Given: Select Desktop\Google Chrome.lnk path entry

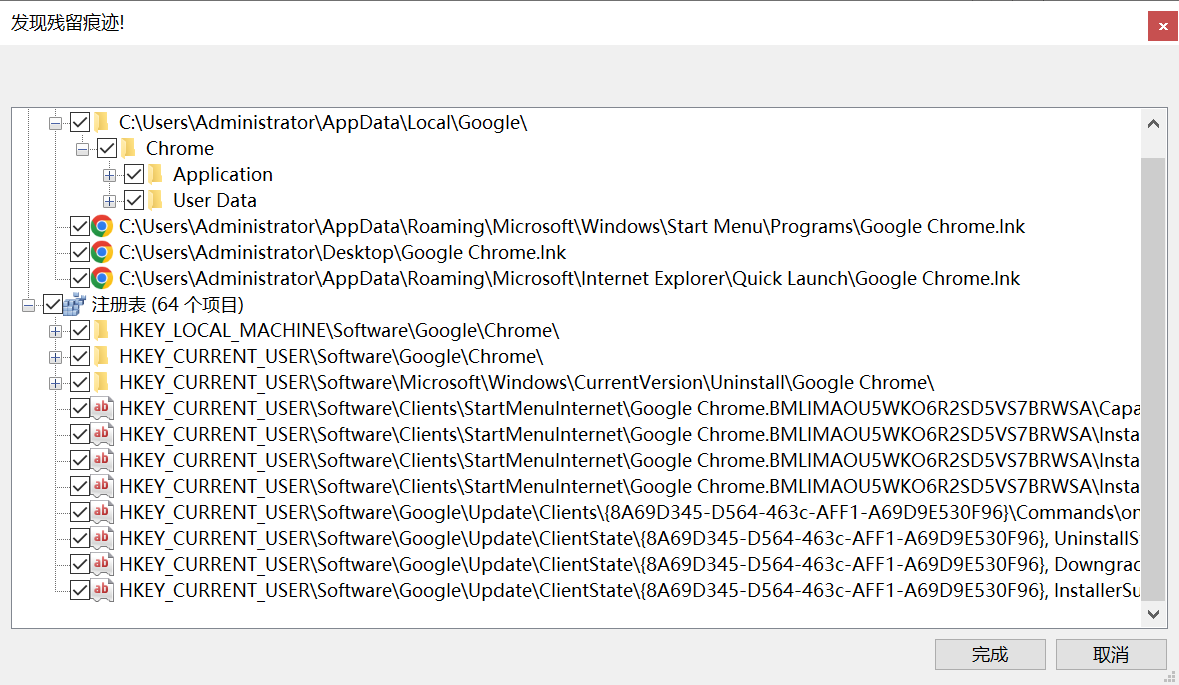Looking at the screenshot, I should pos(343,252).
